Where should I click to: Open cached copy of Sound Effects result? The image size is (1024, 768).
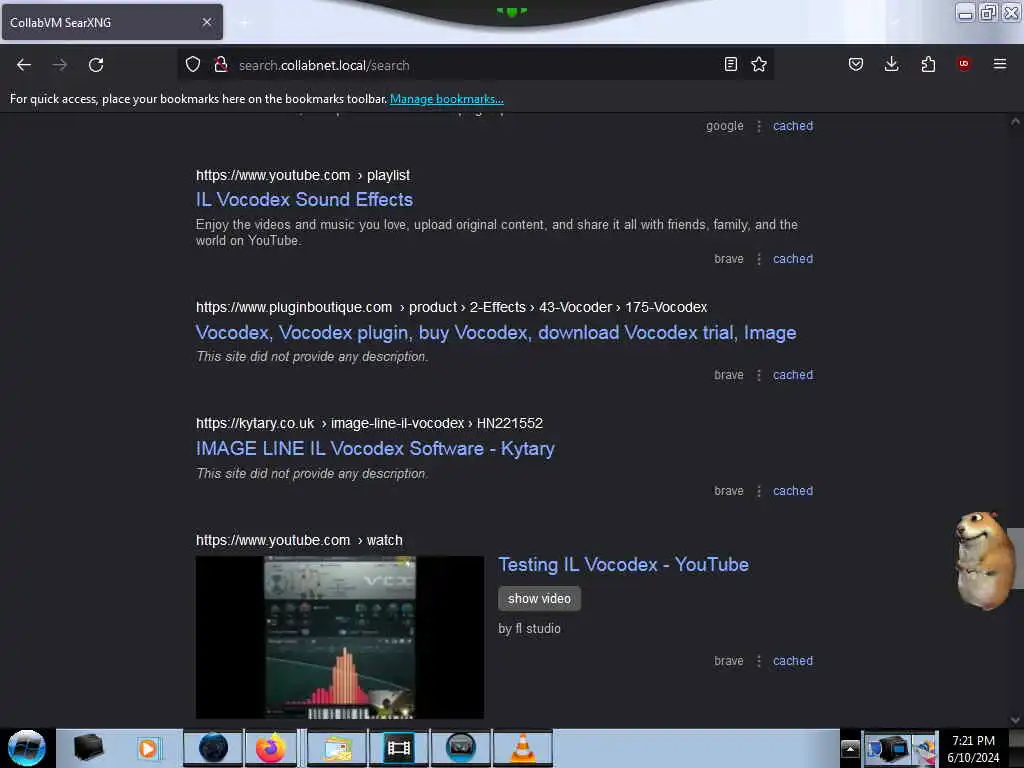click(793, 259)
